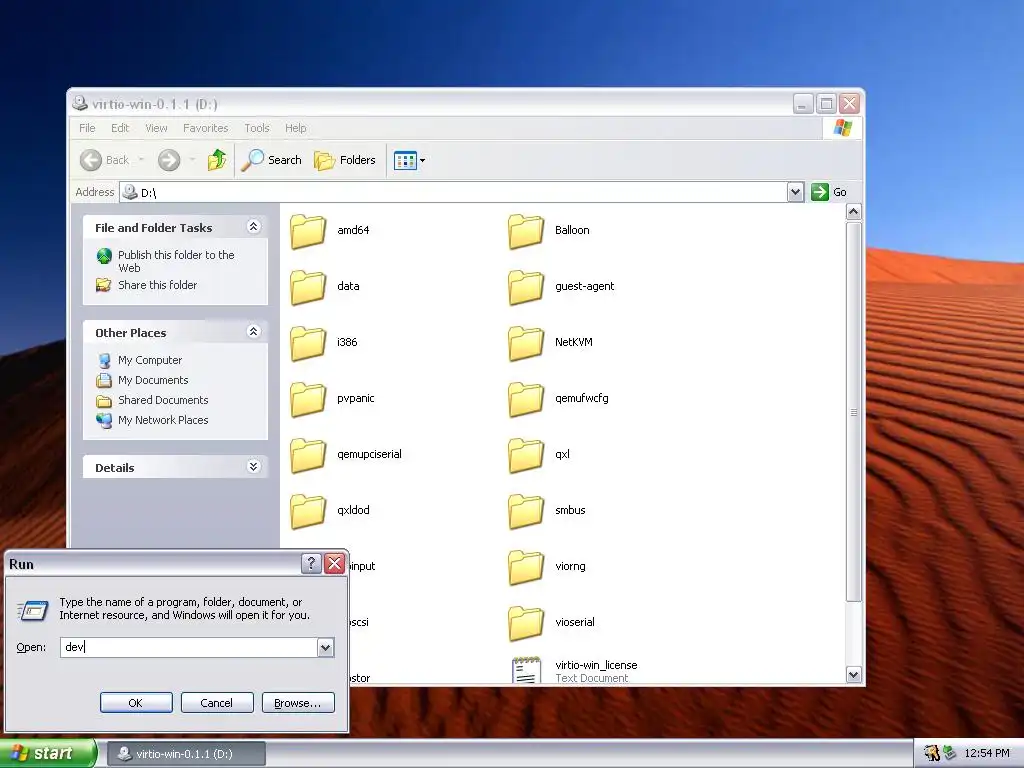Select the qxldod folder icon
Viewport: 1024px width, 768px height.
(308, 512)
